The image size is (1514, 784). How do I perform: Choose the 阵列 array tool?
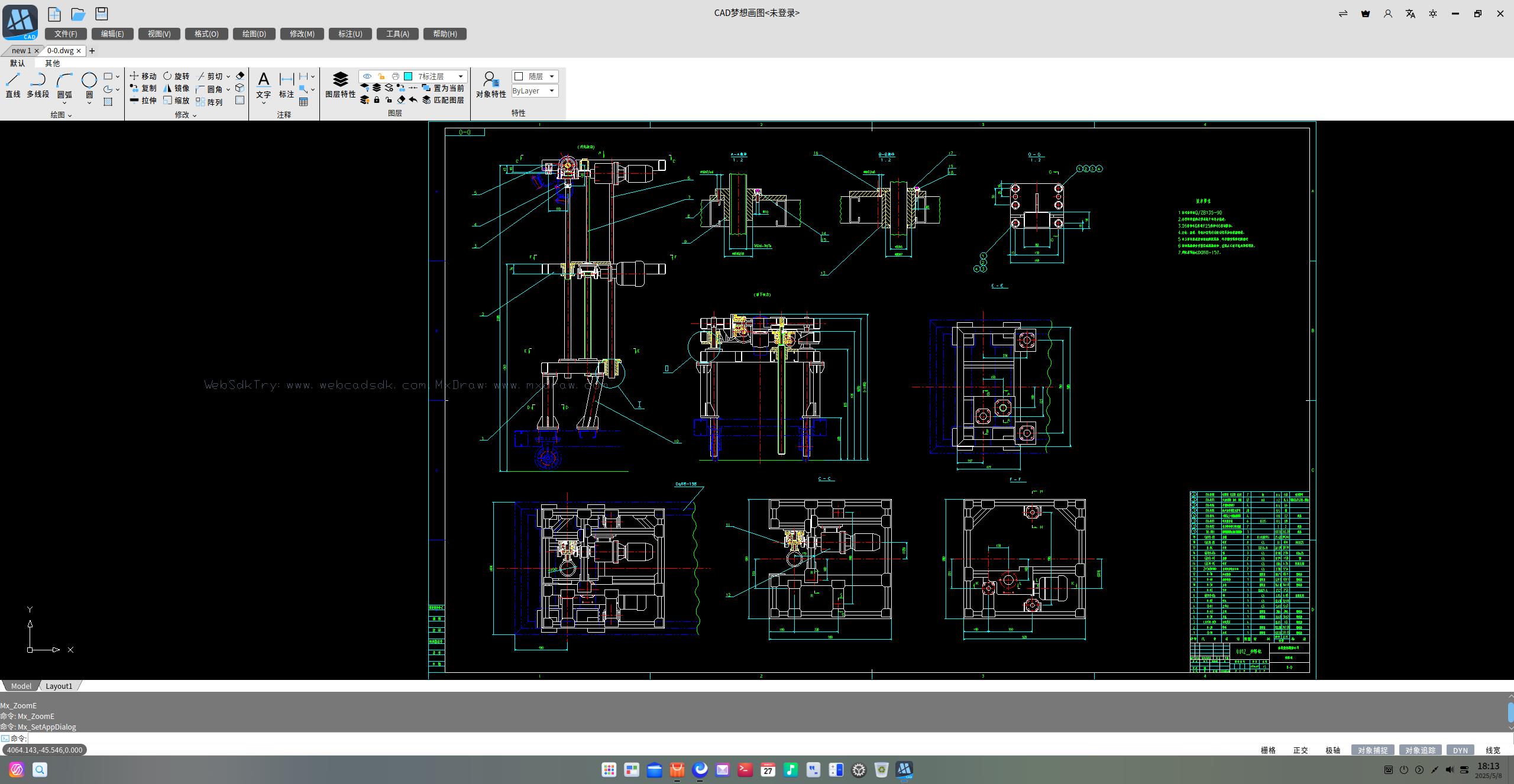coord(209,102)
